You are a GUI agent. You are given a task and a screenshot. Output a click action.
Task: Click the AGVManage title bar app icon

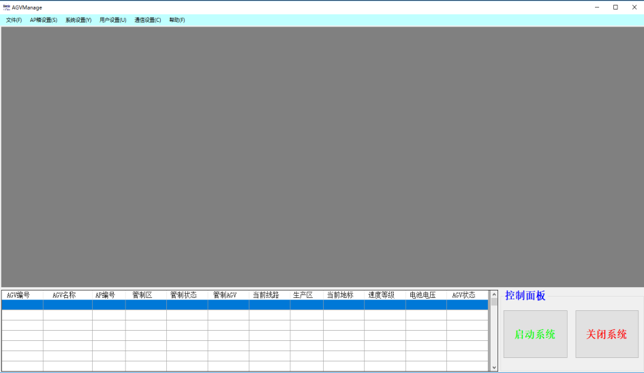[6, 7]
